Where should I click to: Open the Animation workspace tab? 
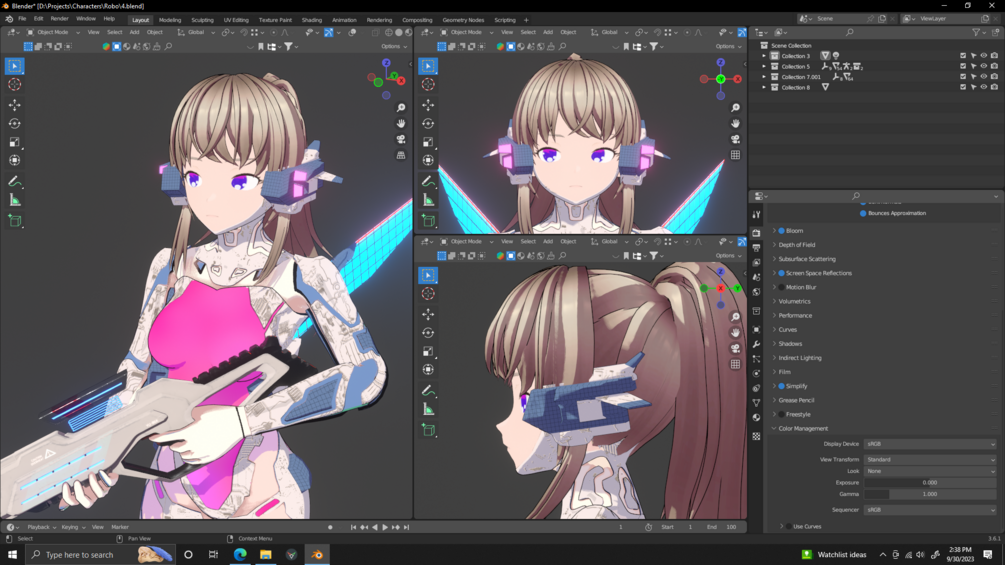(344, 20)
